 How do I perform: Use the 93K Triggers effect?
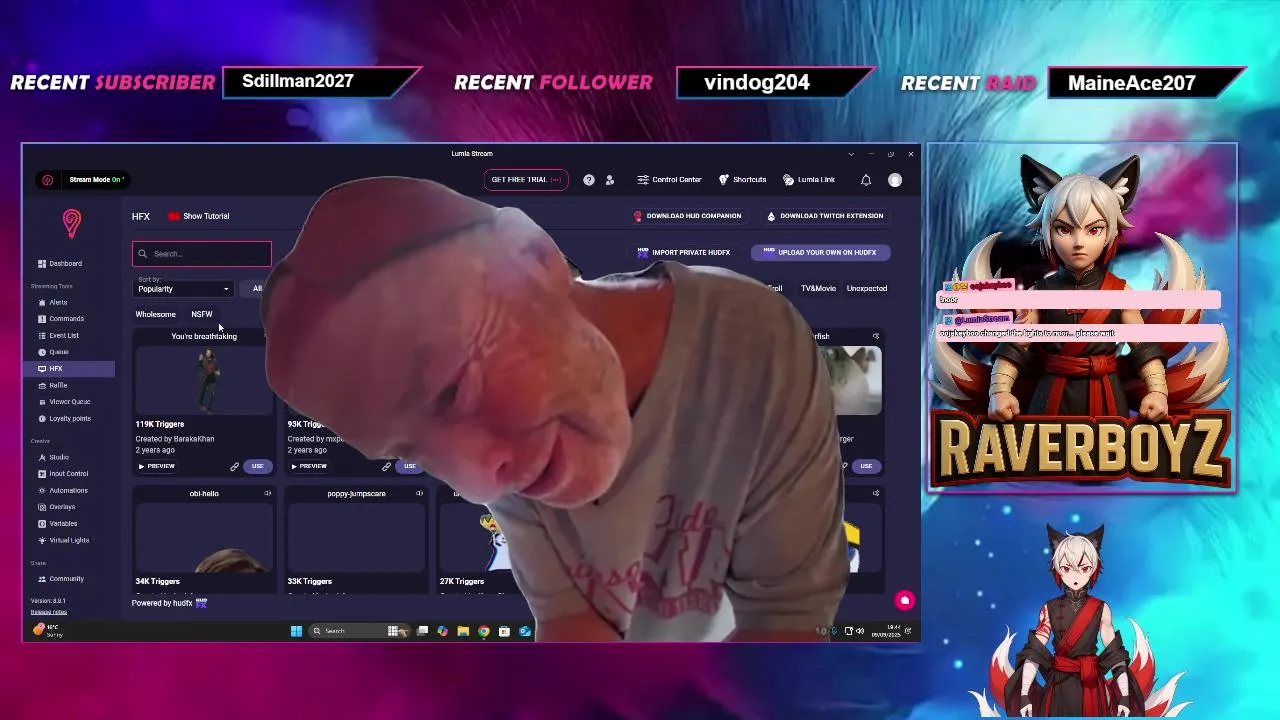410,466
